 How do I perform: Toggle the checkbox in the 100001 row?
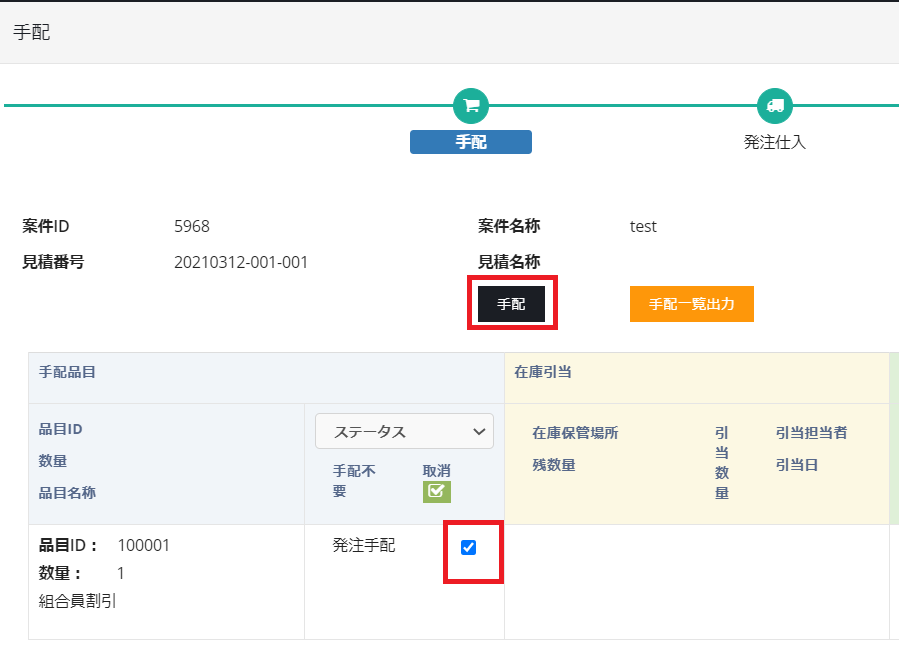pos(468,547)
